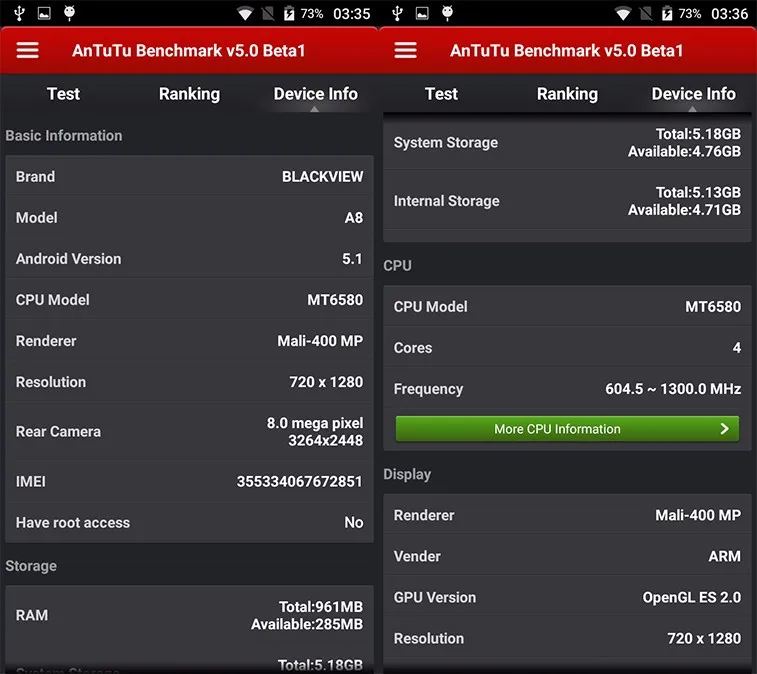Select Device Info tab in right screenshot
Viewport: 757px width, 674px height.
click(x=694, y=94)
